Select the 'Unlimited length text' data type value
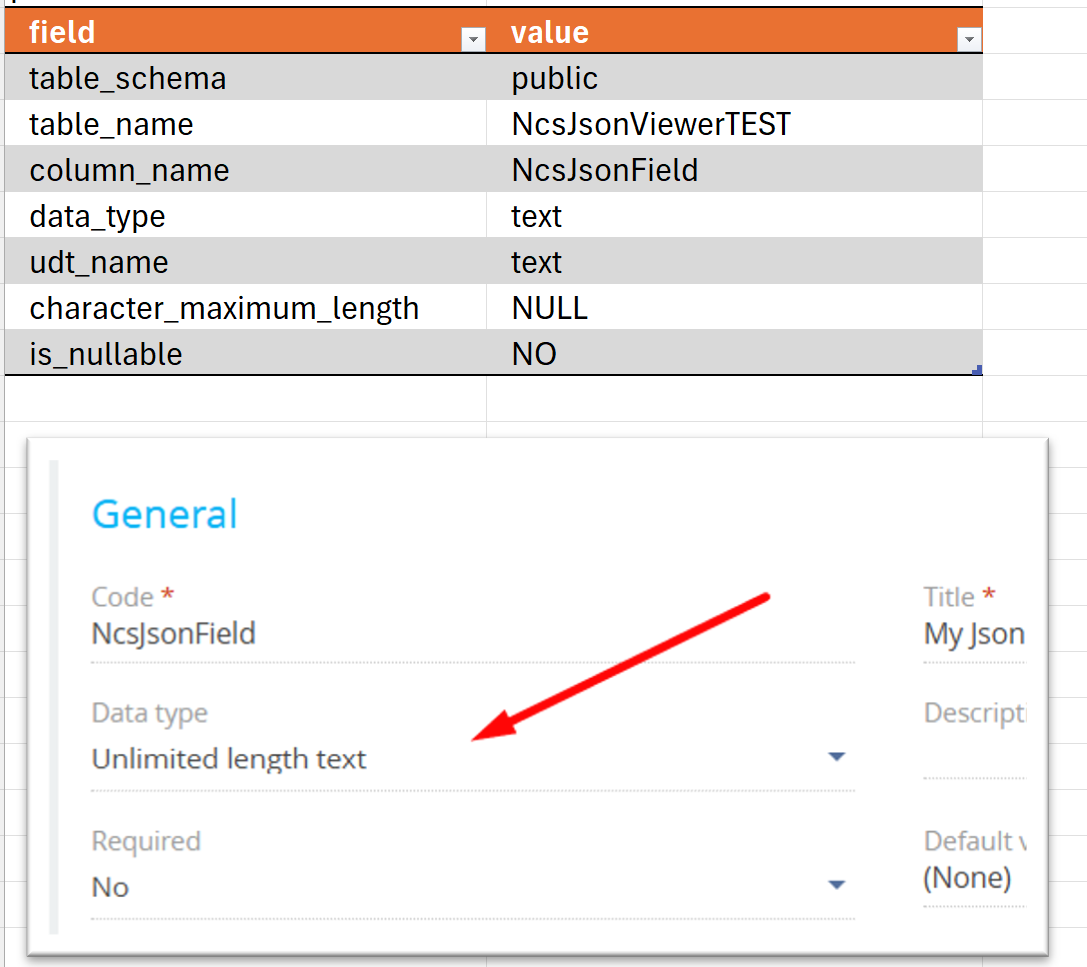Viewport: 1087px width, 967px height. tap(229, 759)
